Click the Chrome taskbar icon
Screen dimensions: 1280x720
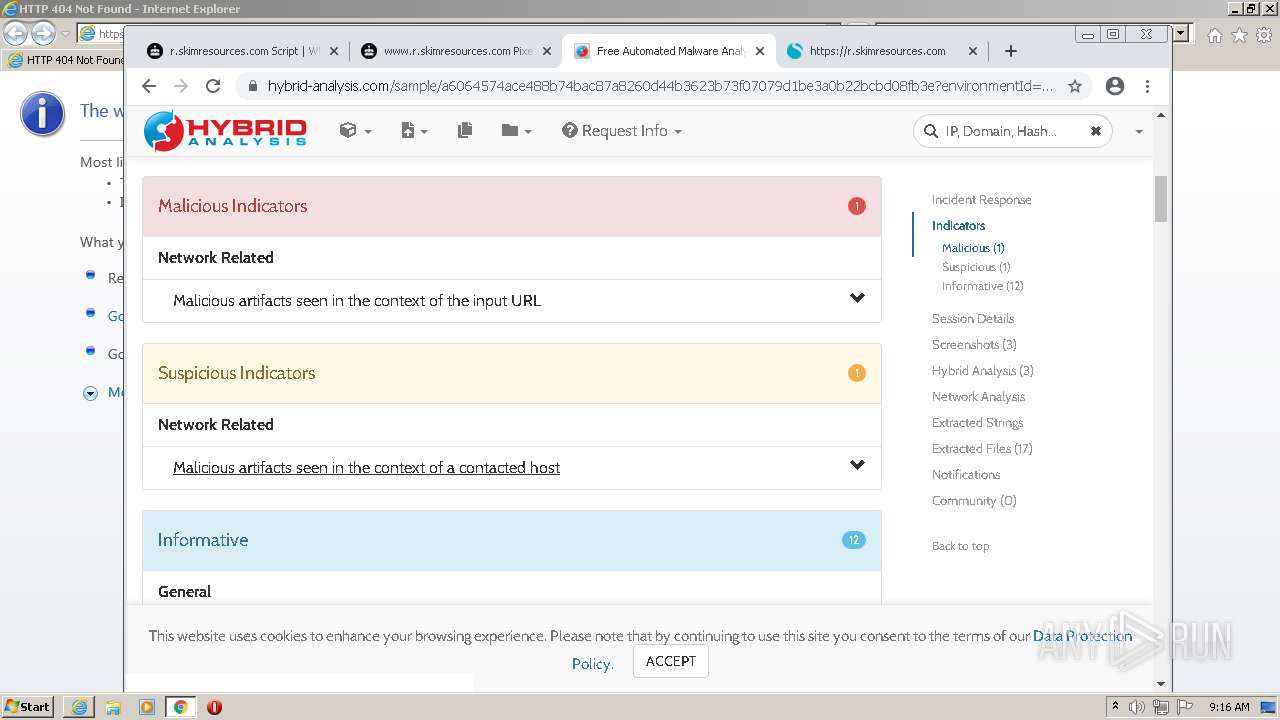(180, 707)
